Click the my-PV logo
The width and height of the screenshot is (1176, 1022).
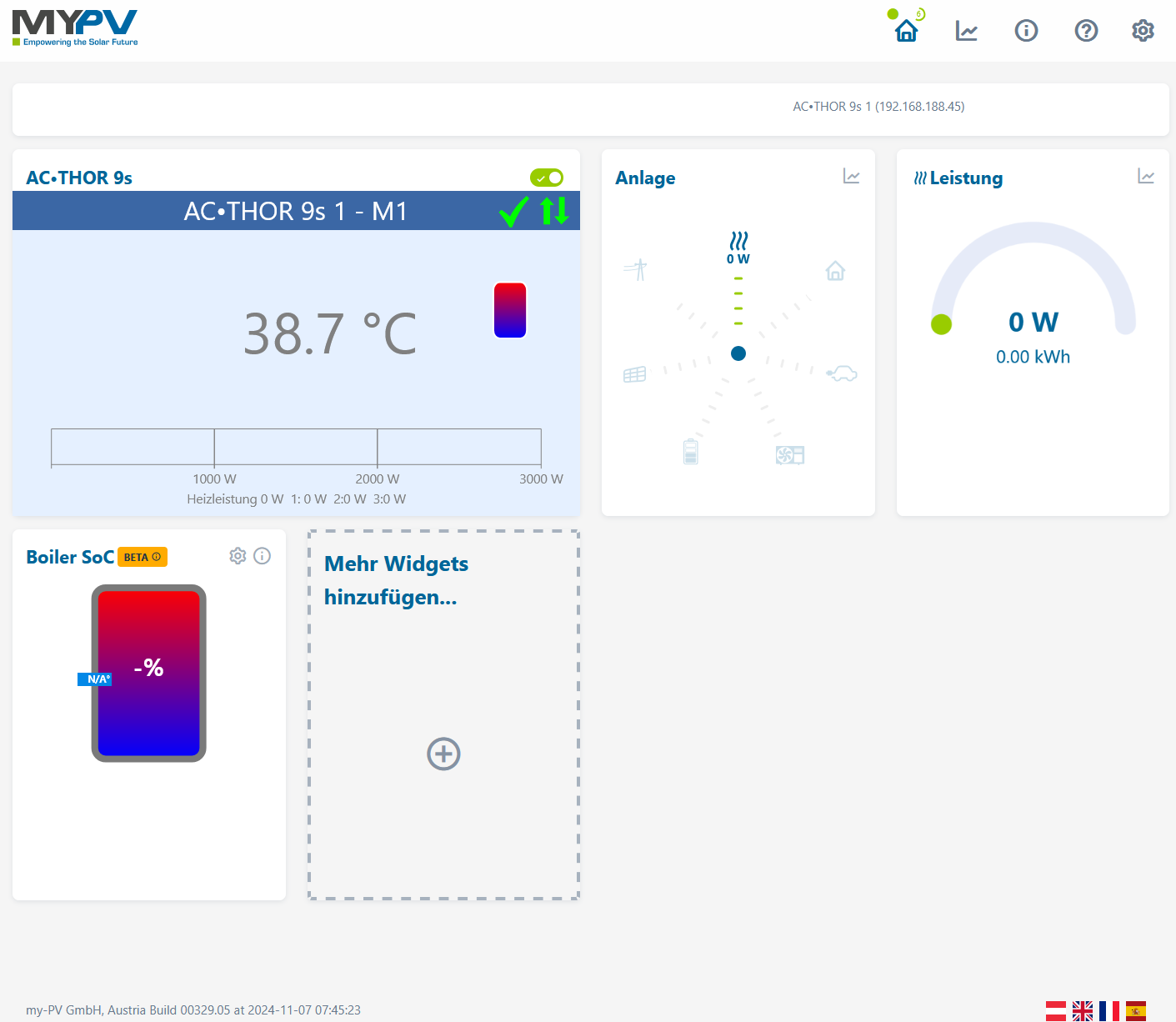(75, 28)
